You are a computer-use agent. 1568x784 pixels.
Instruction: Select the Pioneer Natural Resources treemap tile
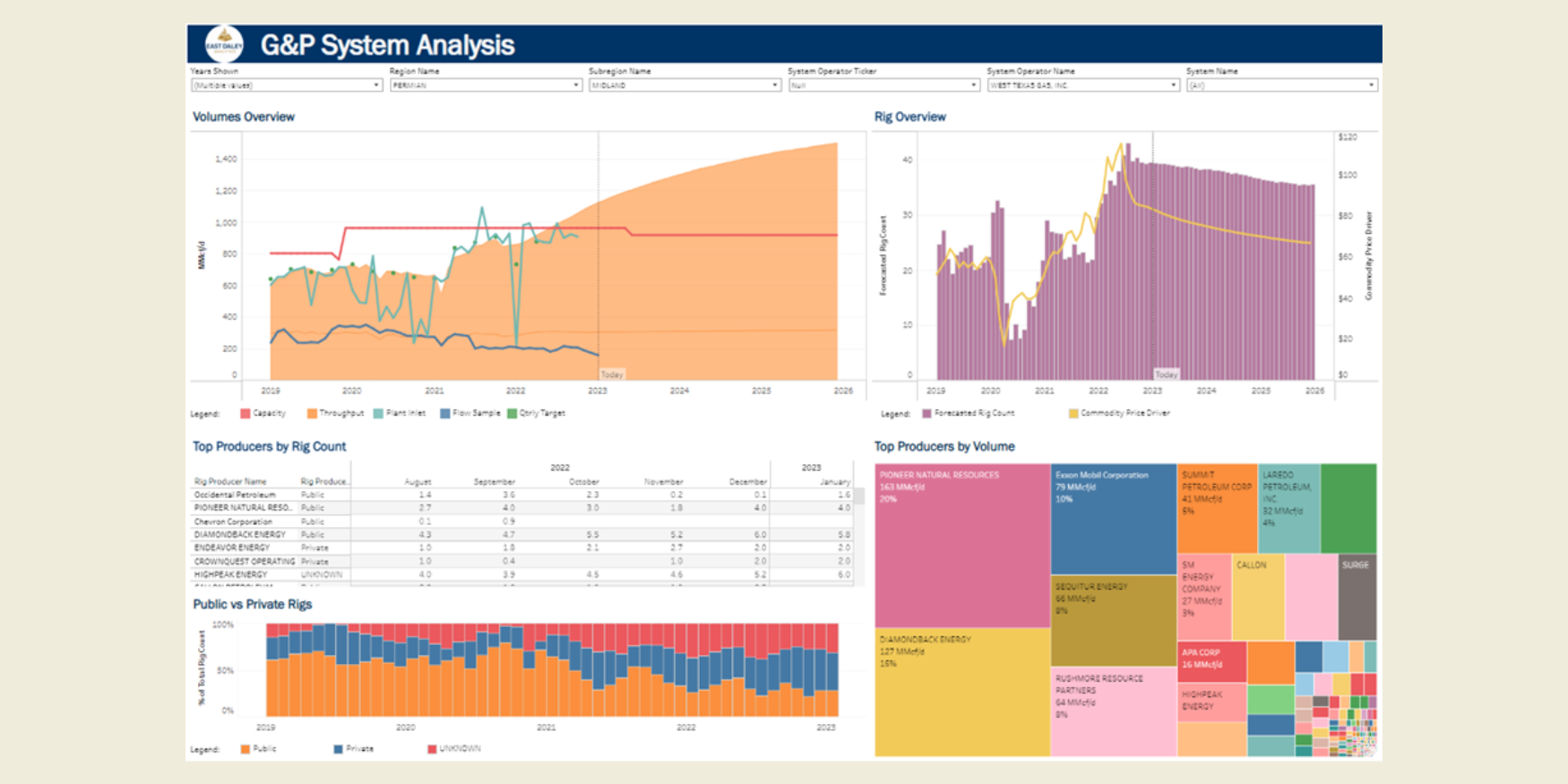click(x=962, y=545)
